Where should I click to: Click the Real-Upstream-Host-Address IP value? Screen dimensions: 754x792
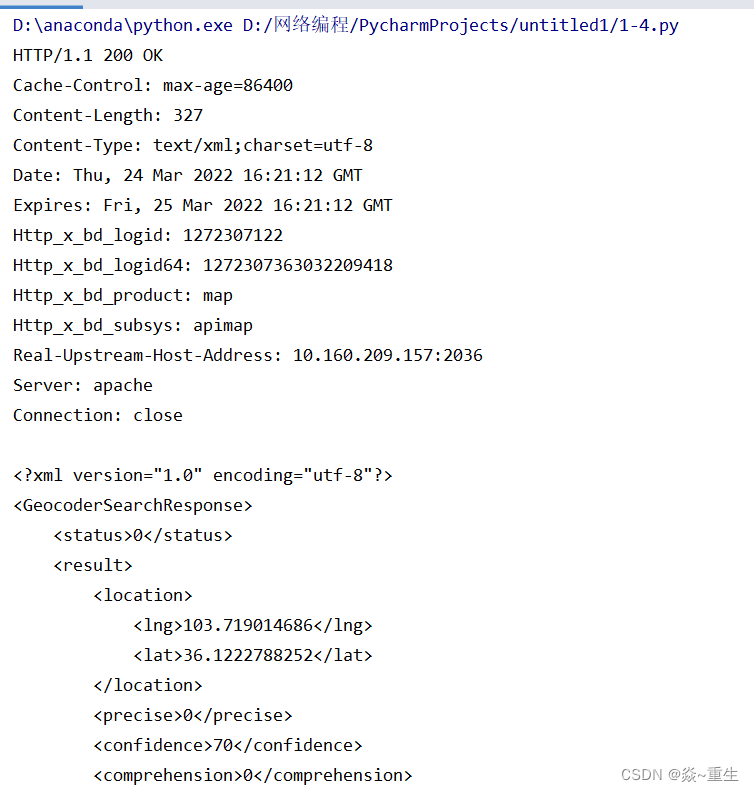[388, 356]
